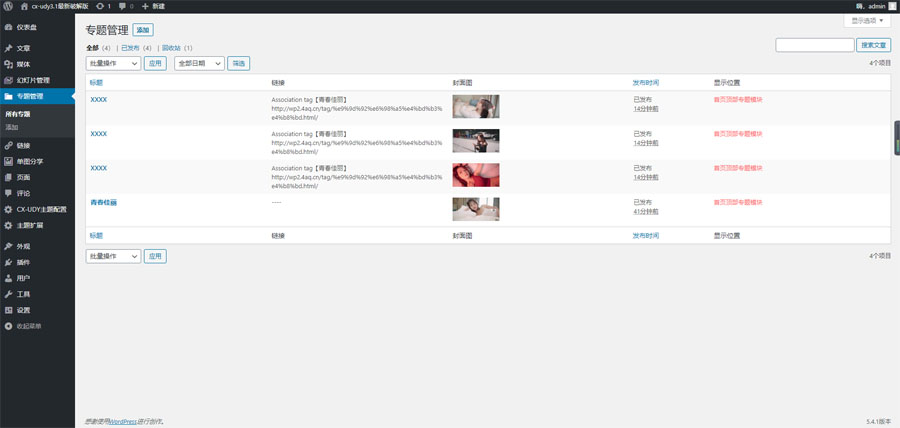The image size is (900, 428).
Task: Open the 设置 settings icon
Action: click(8, 310)
